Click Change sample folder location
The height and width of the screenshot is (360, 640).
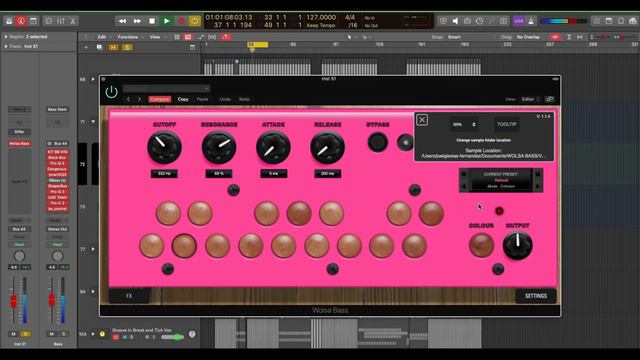pos(483,140)
